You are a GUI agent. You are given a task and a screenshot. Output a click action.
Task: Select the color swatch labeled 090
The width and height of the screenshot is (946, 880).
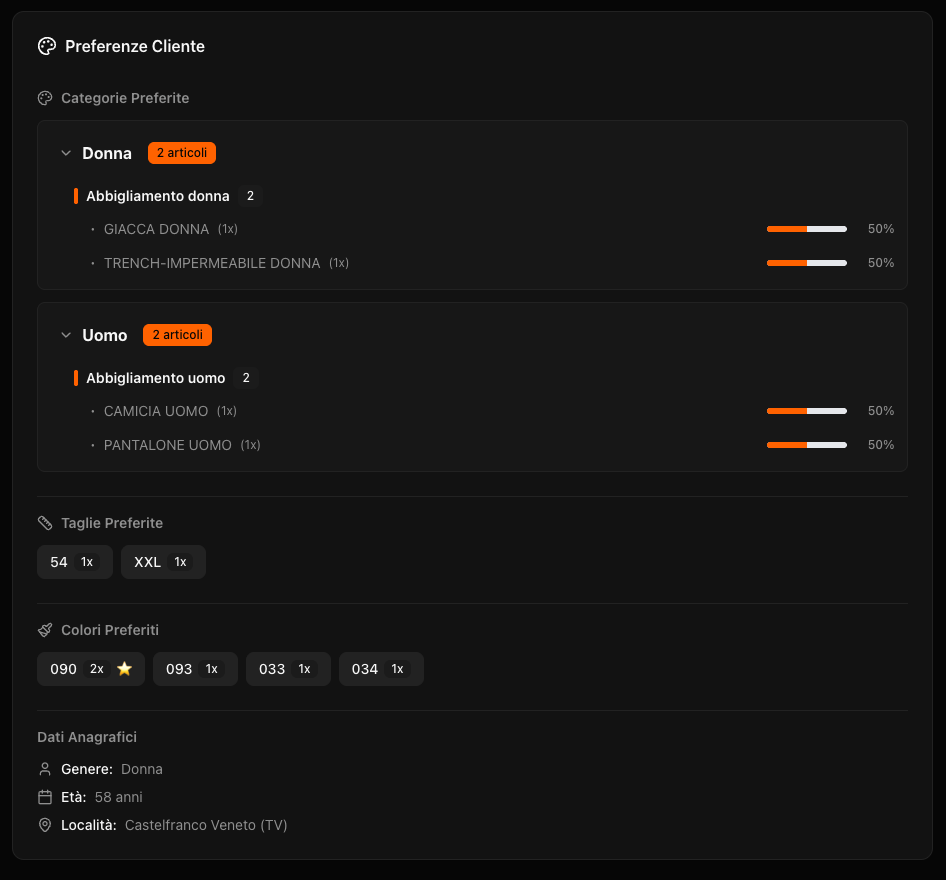pyautogui.click(x=90, y=668)
